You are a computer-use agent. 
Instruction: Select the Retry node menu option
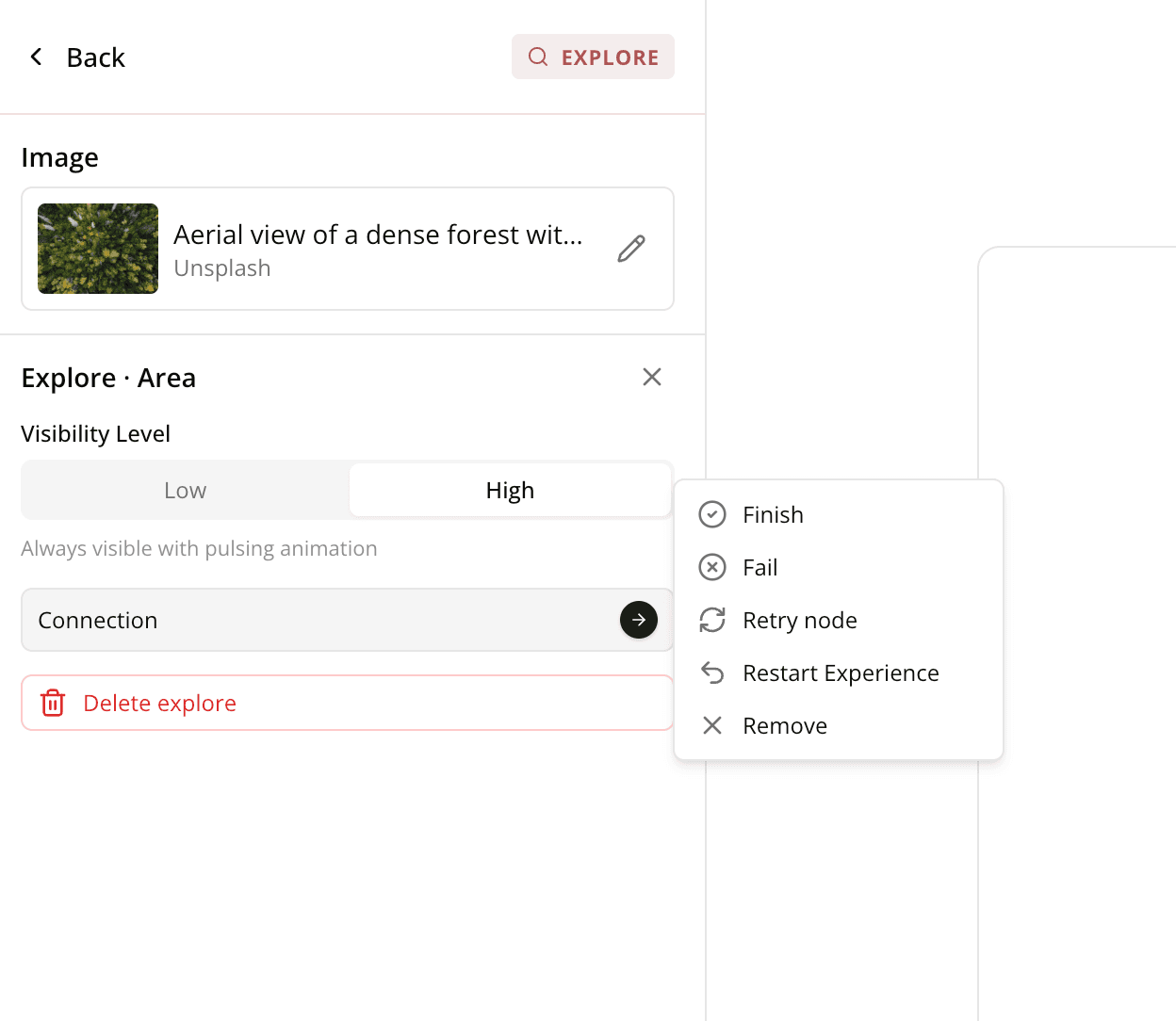pyautogui.click(x=839, y=620)
